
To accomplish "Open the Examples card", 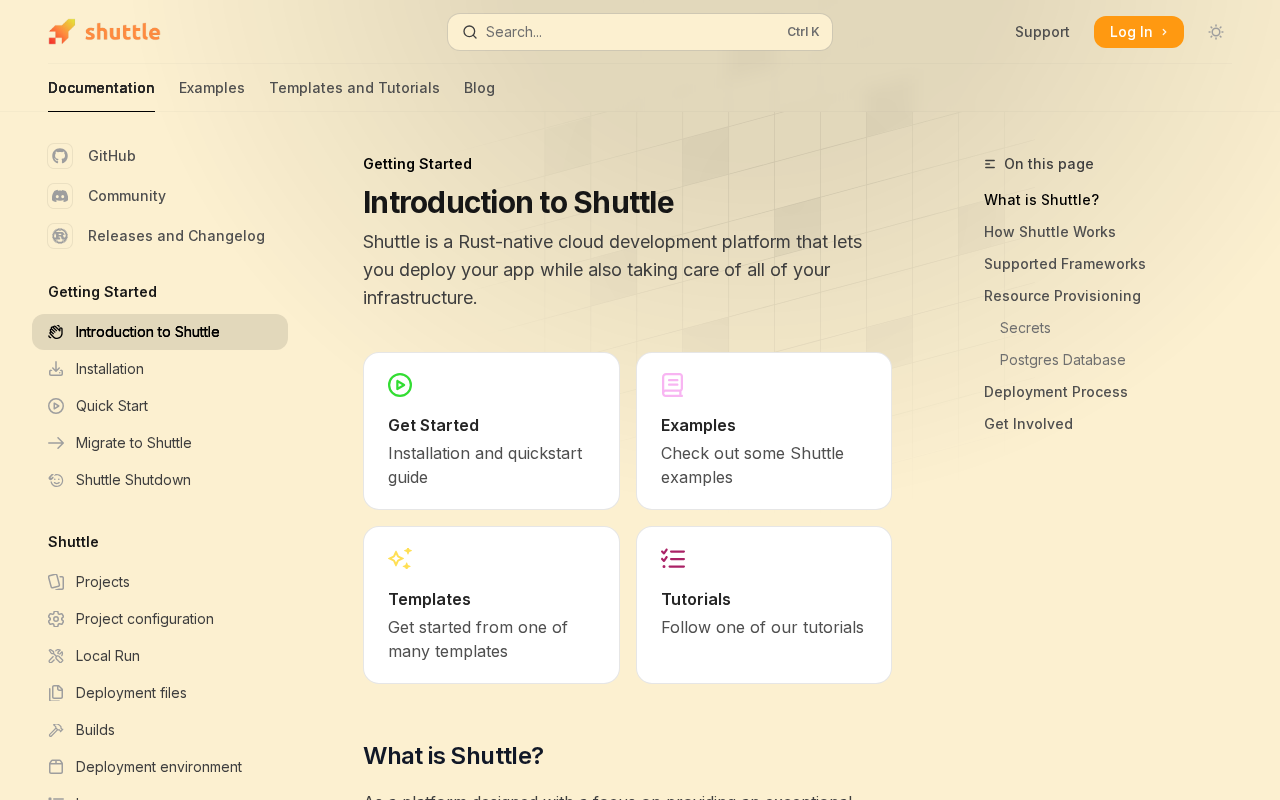I will tap(764, 431).
